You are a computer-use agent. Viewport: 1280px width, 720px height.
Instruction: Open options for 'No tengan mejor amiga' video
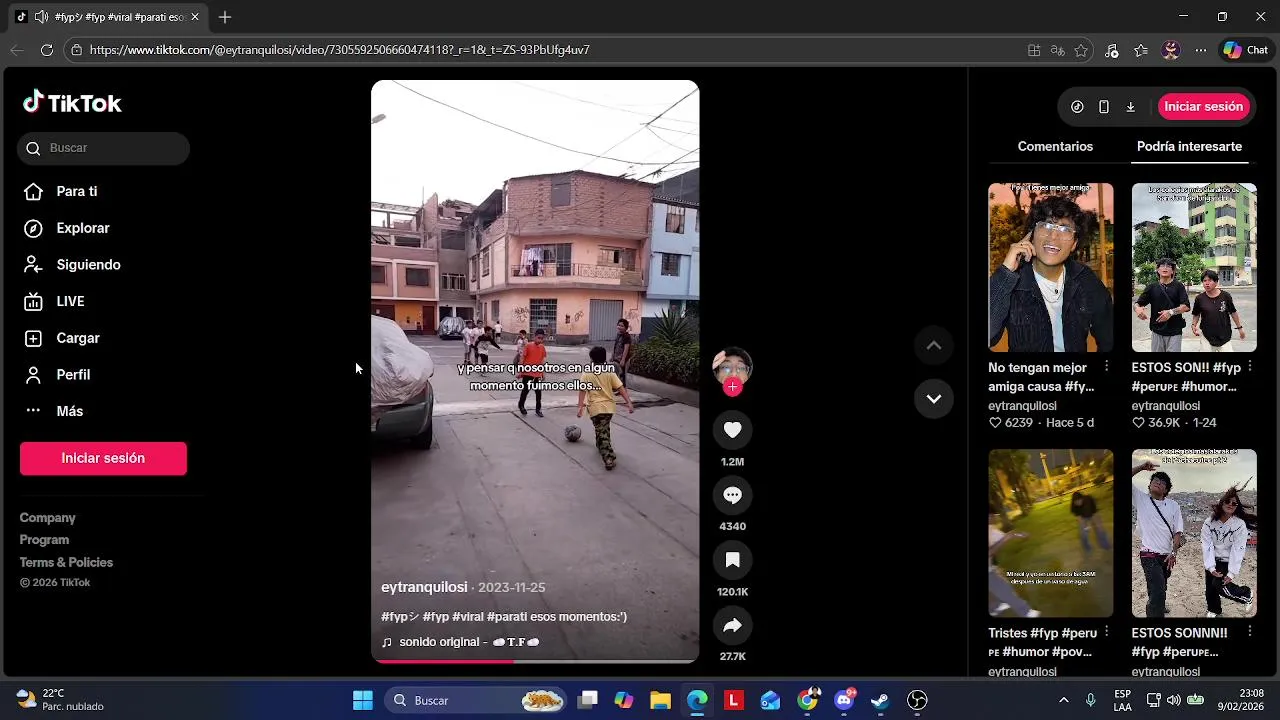(1106, 367)
